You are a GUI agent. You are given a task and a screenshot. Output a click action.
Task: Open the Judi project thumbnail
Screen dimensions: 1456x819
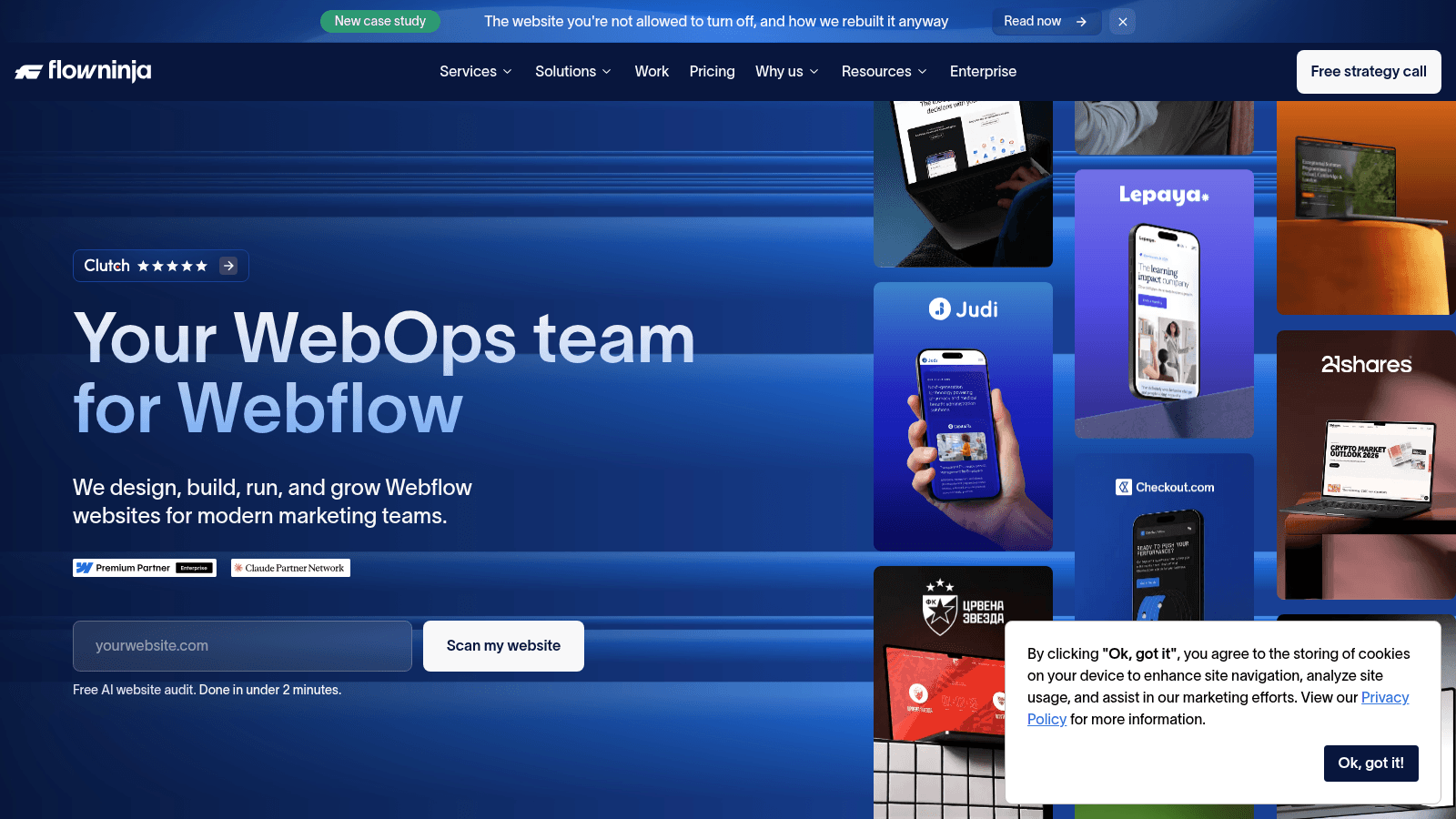(x=963, y=417)
